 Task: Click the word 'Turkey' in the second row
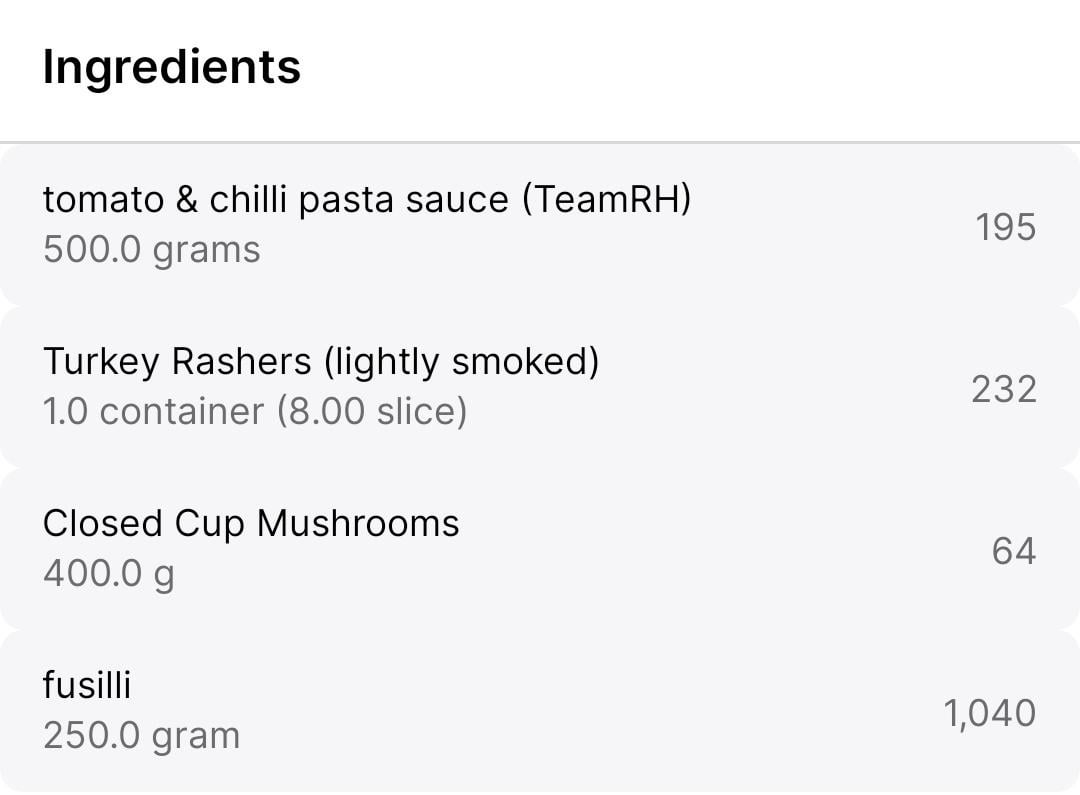pos(101,362)
